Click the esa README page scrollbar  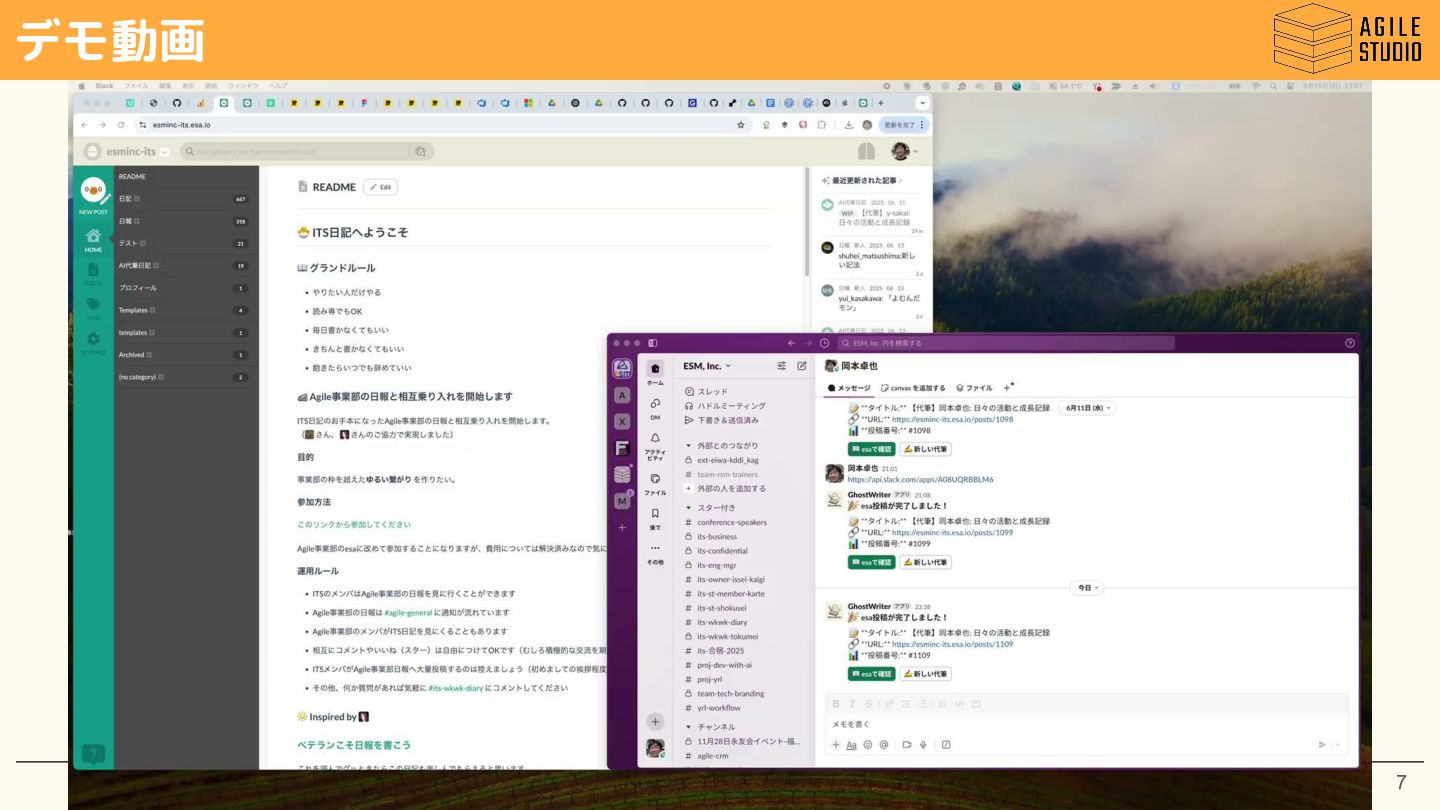[x=806, y=222]
